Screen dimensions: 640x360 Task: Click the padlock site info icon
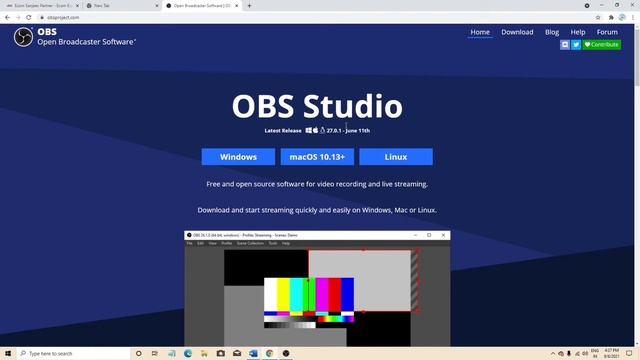(x=42, y=18)
